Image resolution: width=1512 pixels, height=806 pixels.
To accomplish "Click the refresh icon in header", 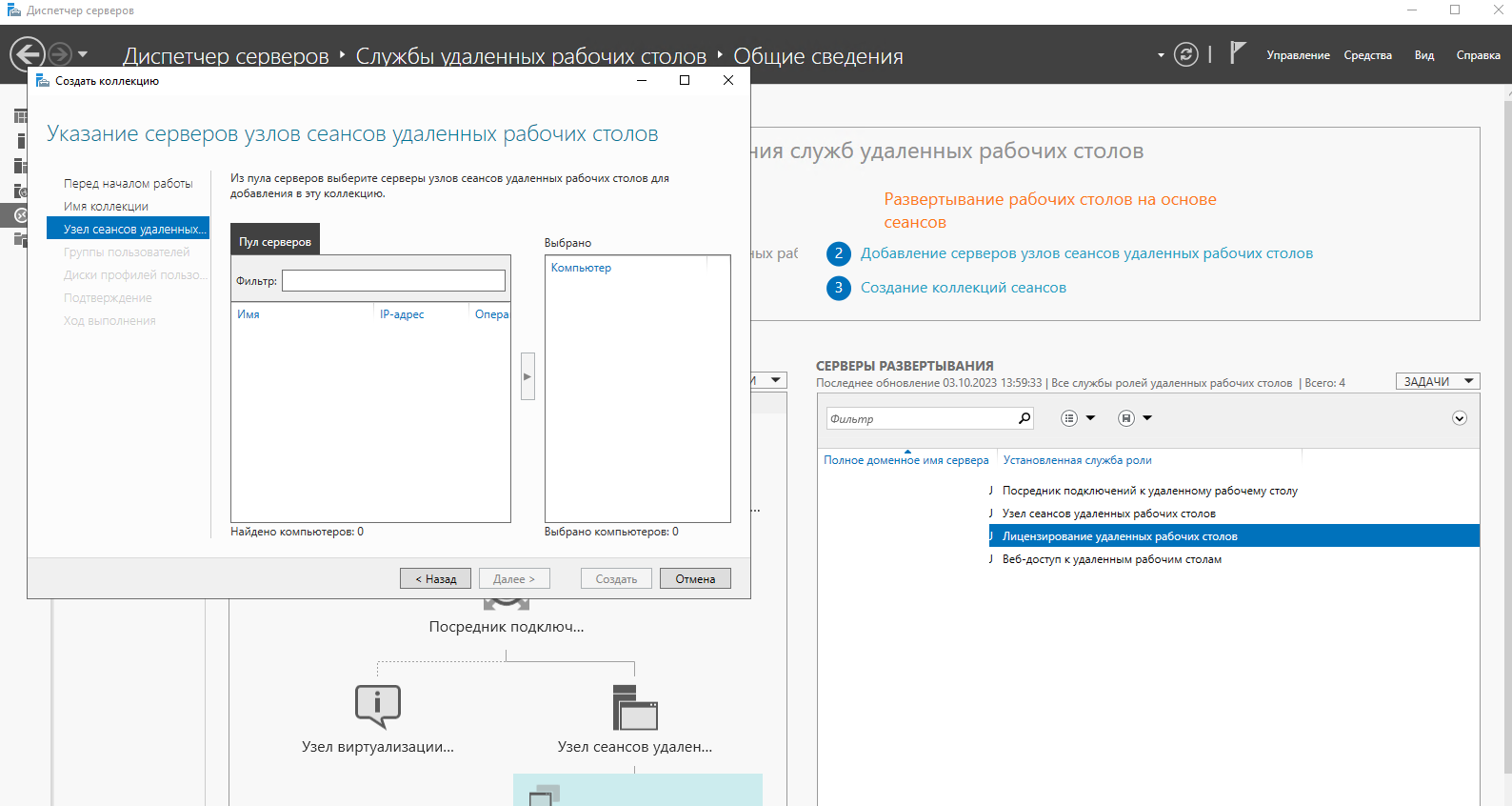I will pyautogui.click(x=1185, y=54).
